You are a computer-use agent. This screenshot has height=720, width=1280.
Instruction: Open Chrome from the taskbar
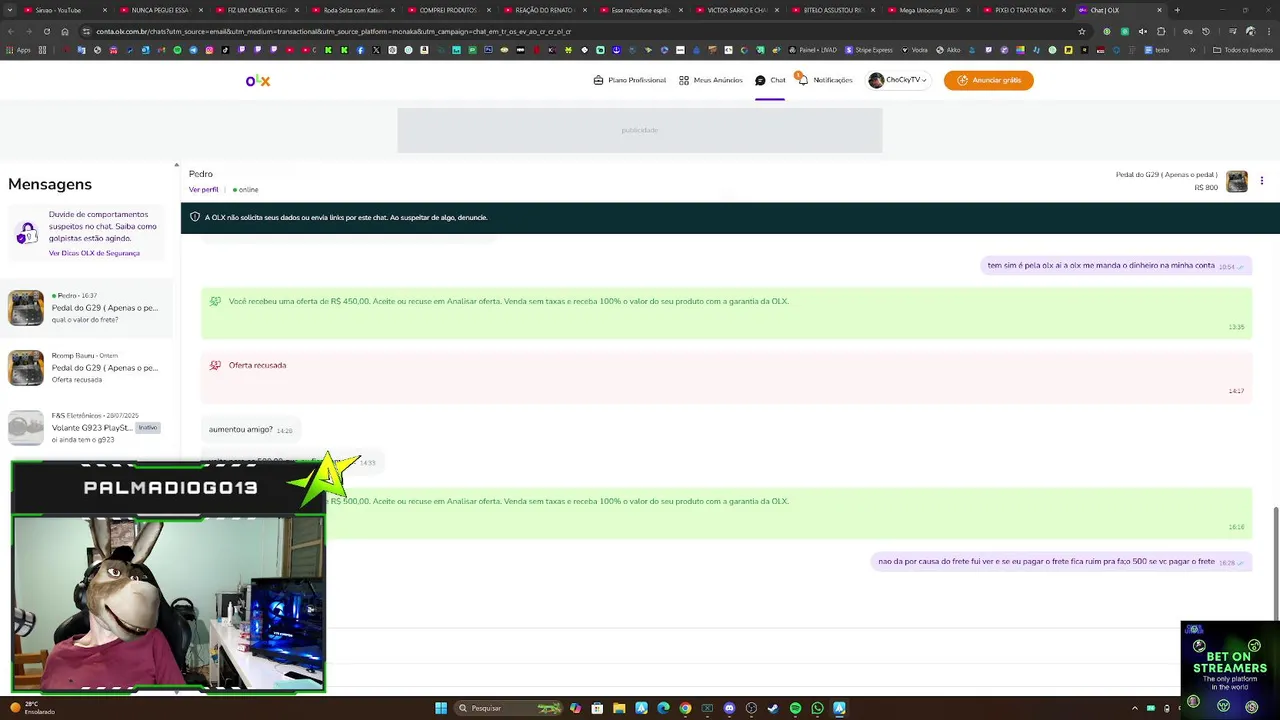[x=685, y=708]
